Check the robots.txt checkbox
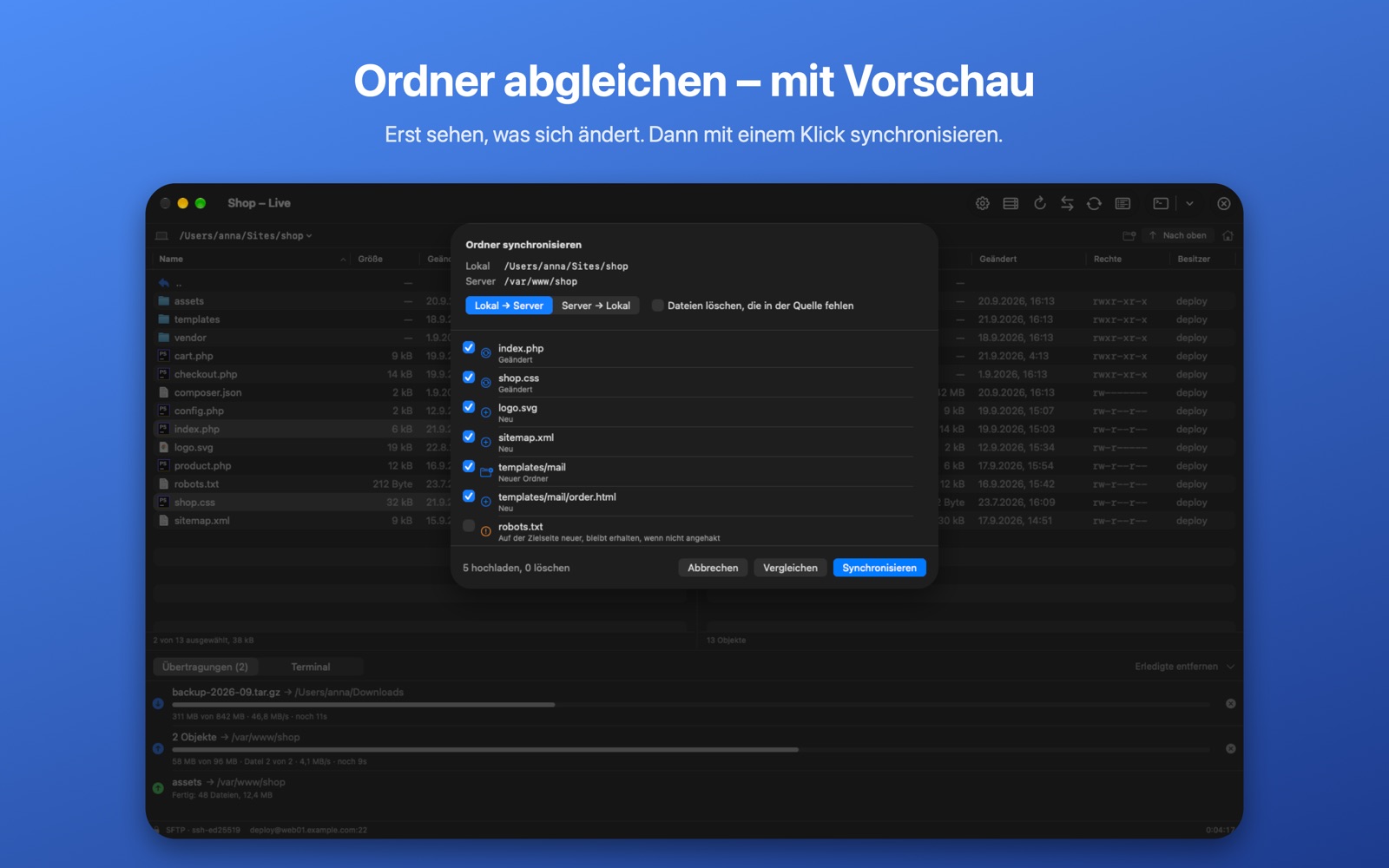Viewport: 1389px width, 868px height. pyautogui.click(x=469, y=525)
